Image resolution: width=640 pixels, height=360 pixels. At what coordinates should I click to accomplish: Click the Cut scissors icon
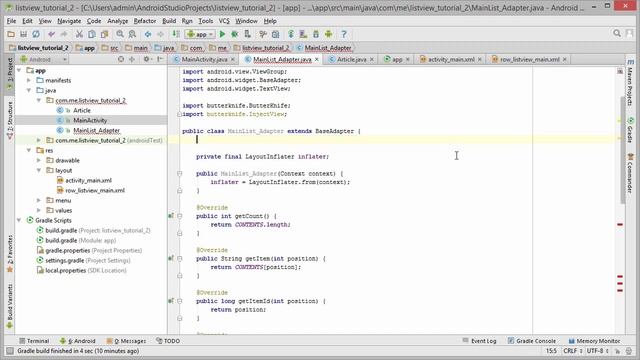click(80, 34)
